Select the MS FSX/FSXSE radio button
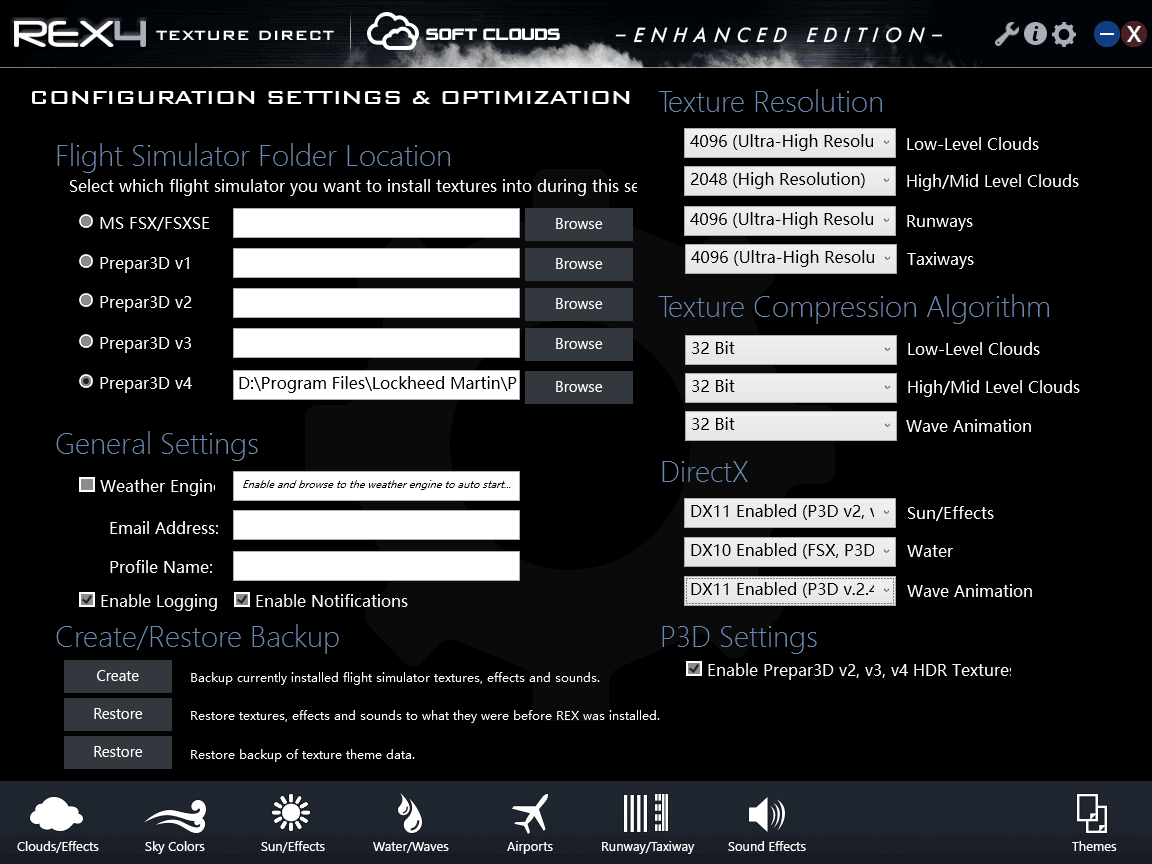 coord(86,221)
